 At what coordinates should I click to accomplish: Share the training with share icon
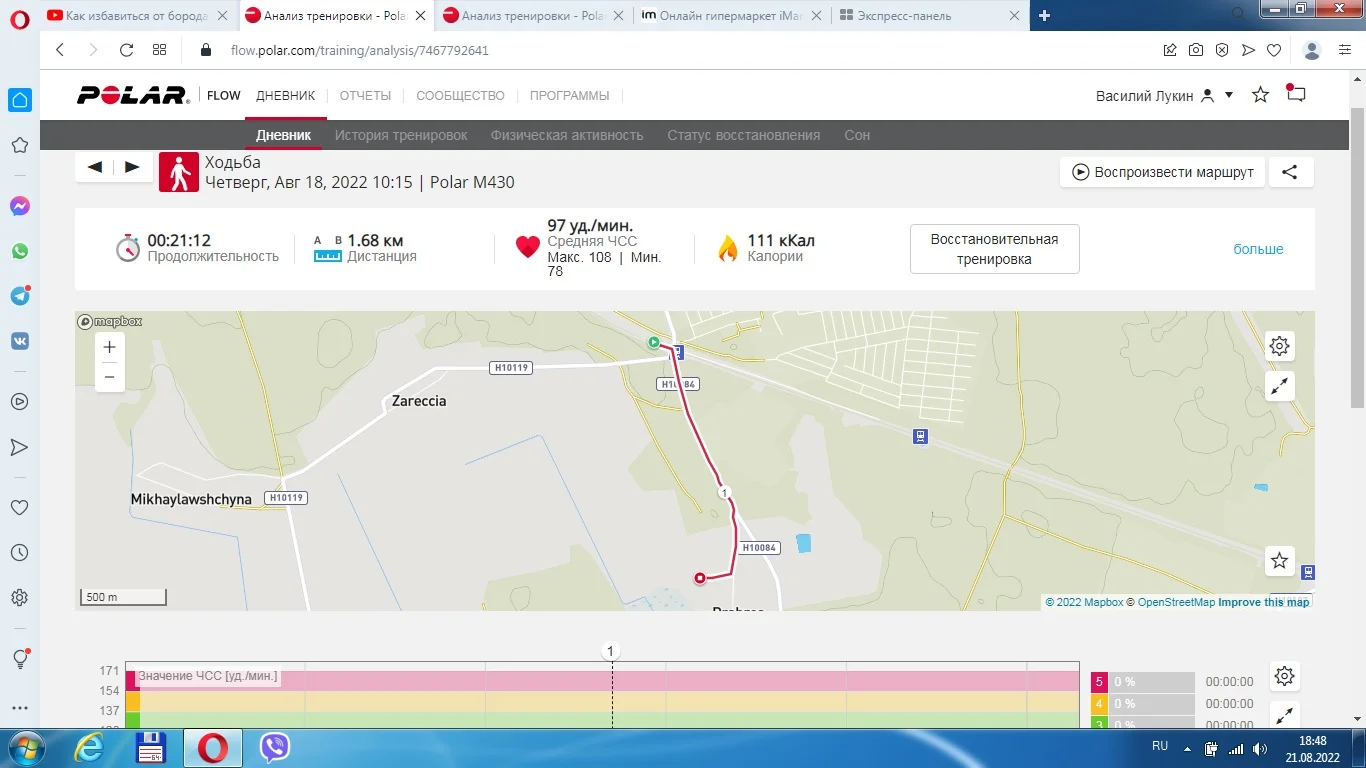click(1290, 172)
